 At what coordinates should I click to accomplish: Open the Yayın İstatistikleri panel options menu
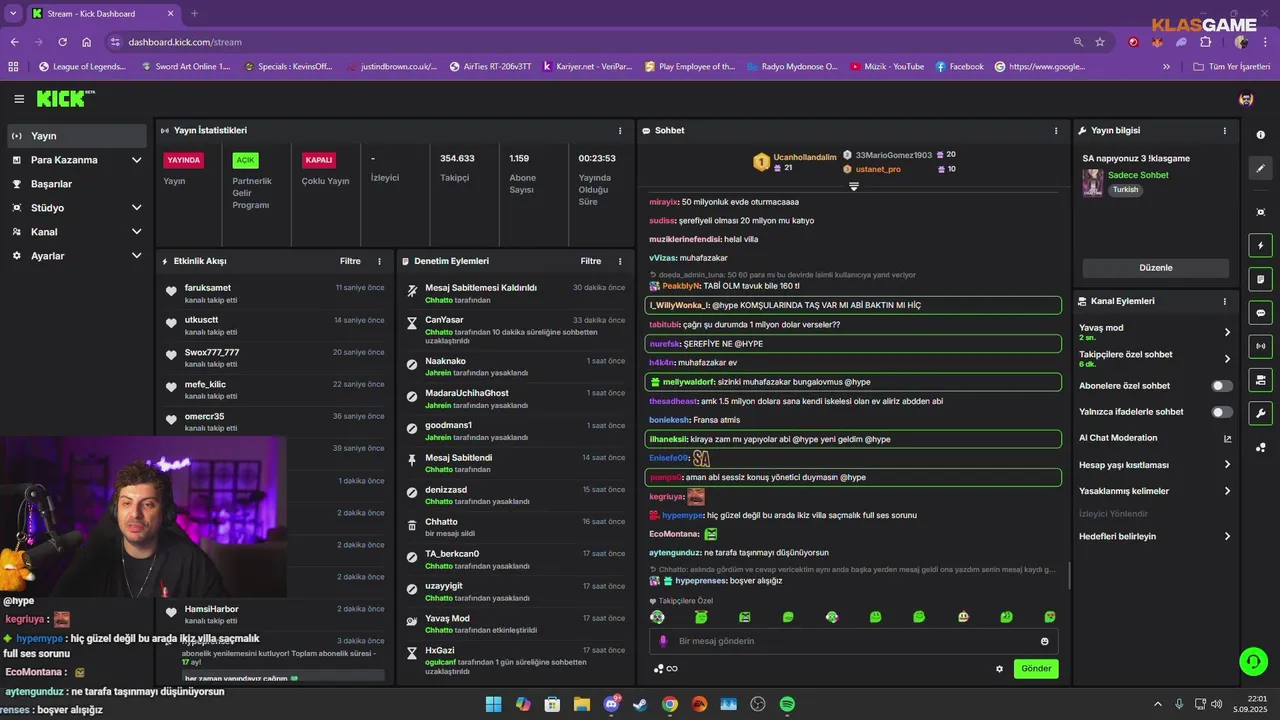tap(620, 131)
